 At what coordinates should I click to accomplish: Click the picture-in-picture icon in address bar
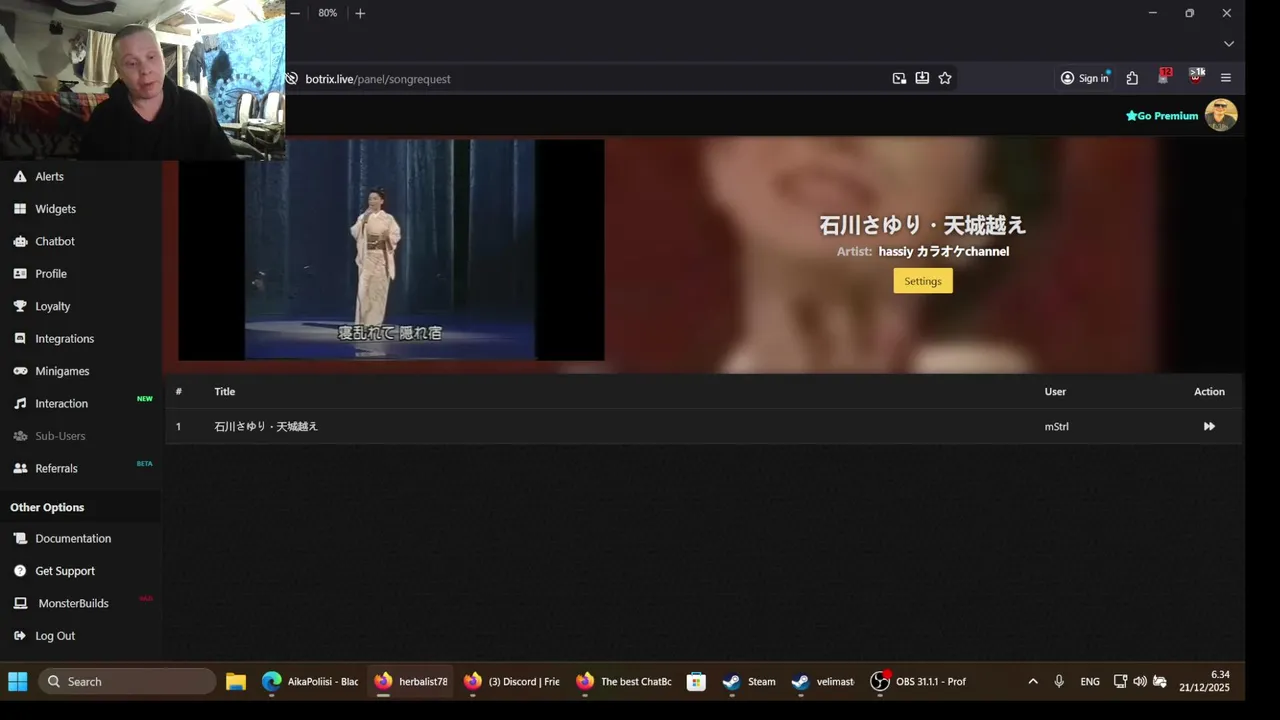click(899, 78)
